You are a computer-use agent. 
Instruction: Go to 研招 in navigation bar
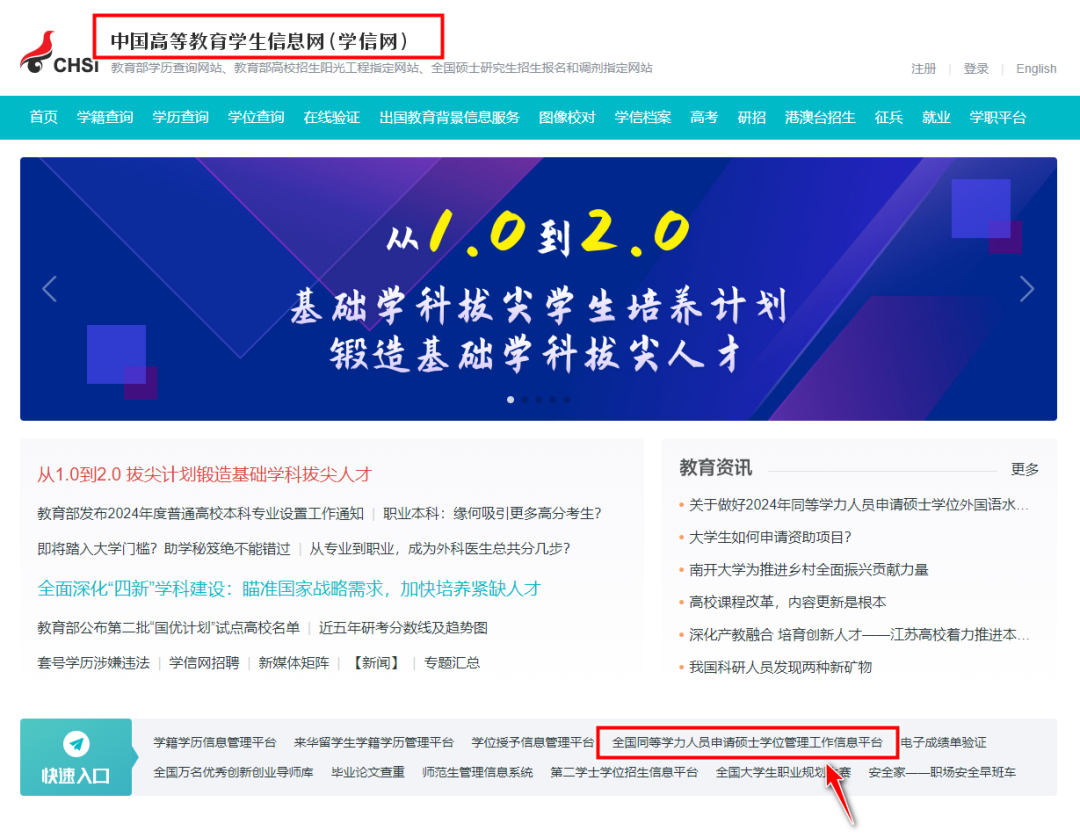coord(751,117)
